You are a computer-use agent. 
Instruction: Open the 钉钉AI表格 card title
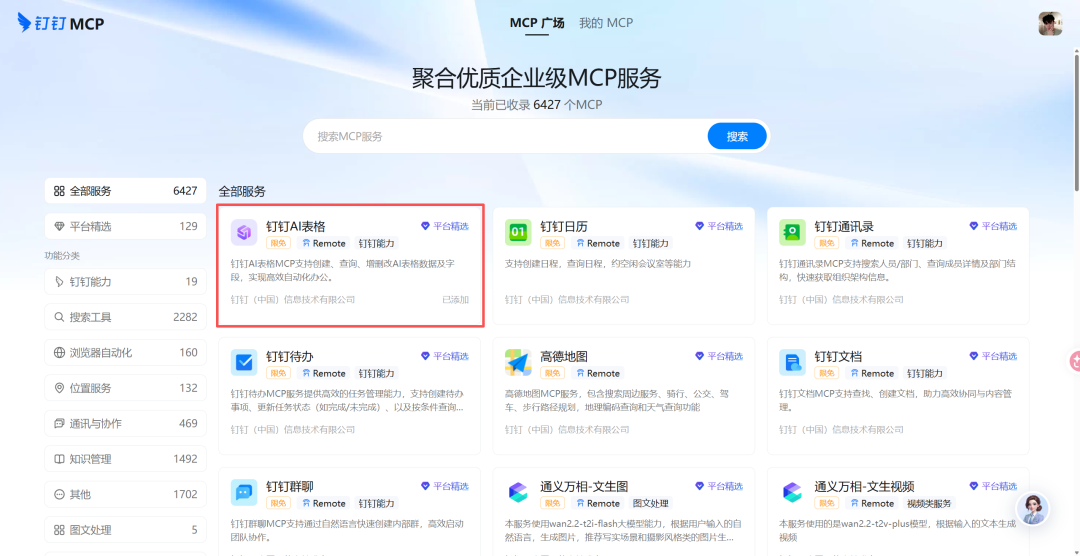pyautogui.click(x=295, y=226)
